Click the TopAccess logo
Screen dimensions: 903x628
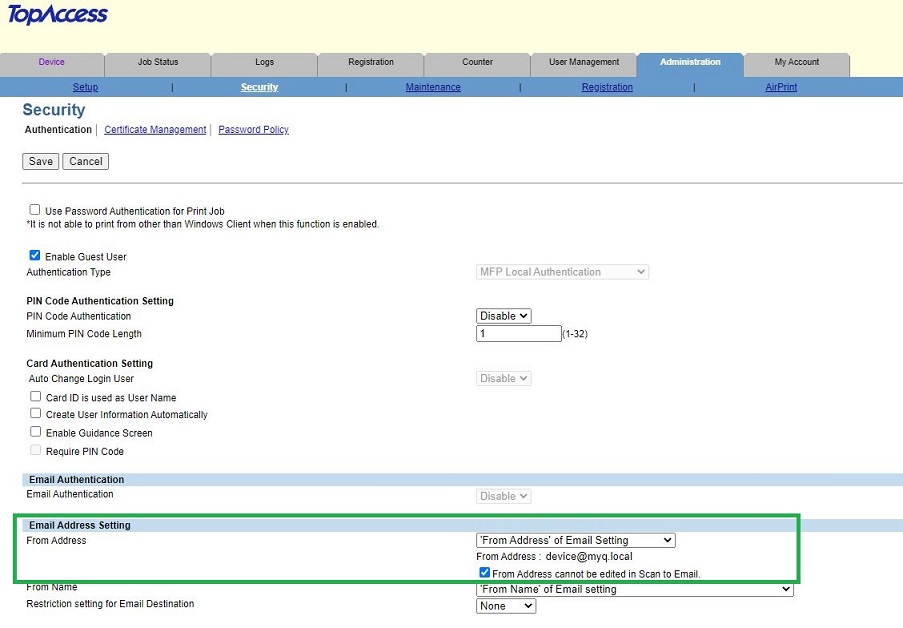pos(56,15)
